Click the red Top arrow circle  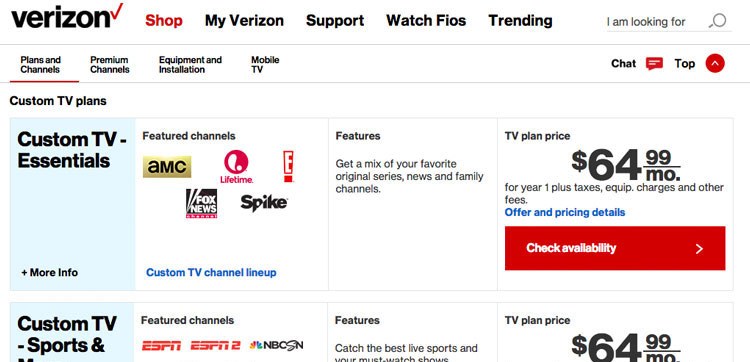click(715, 64)
